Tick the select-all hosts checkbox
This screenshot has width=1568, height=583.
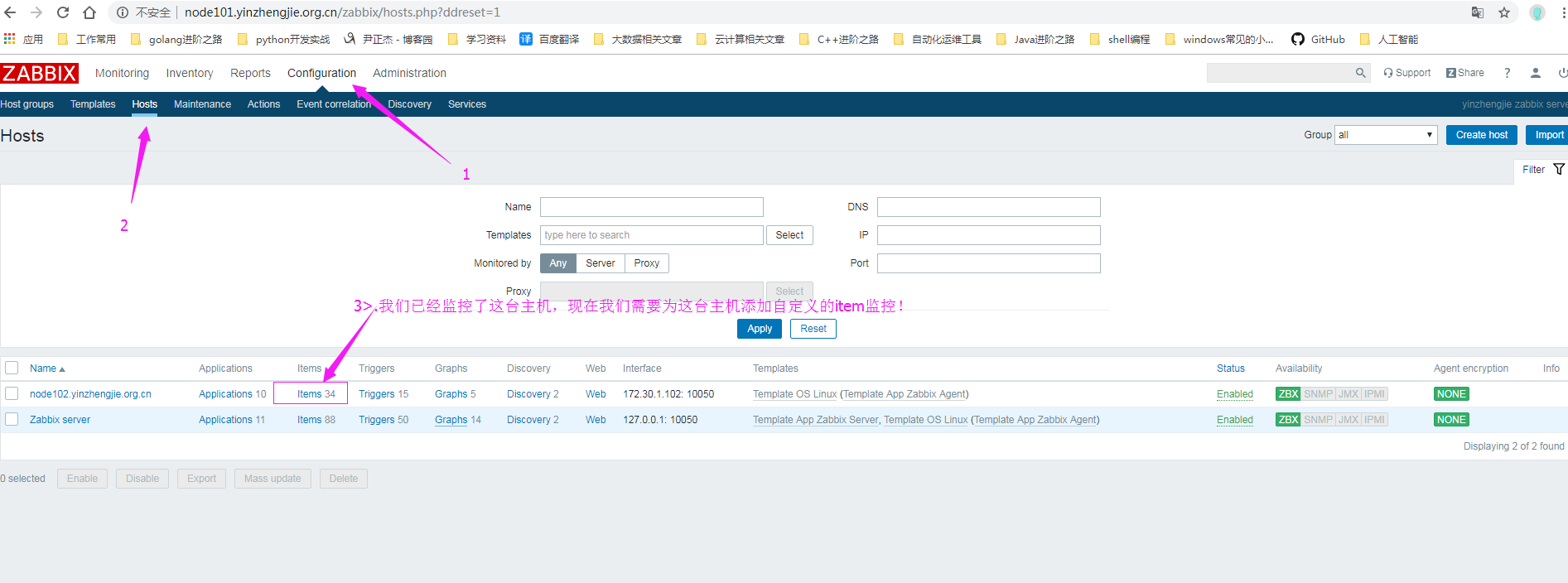pos(12,368)
